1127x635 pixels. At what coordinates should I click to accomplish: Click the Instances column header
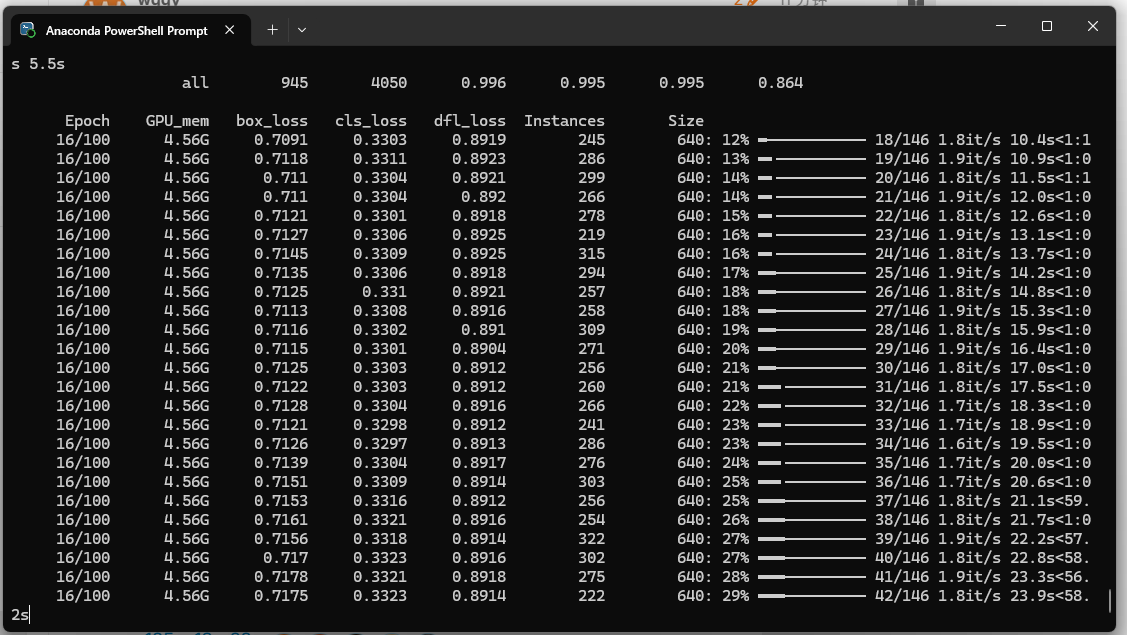[564, 121]
